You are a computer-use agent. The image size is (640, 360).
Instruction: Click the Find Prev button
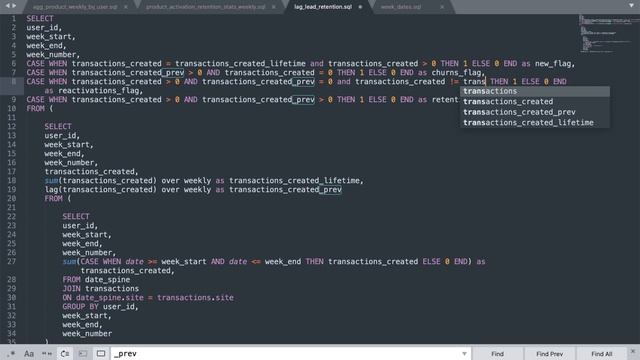pos(549,354)
